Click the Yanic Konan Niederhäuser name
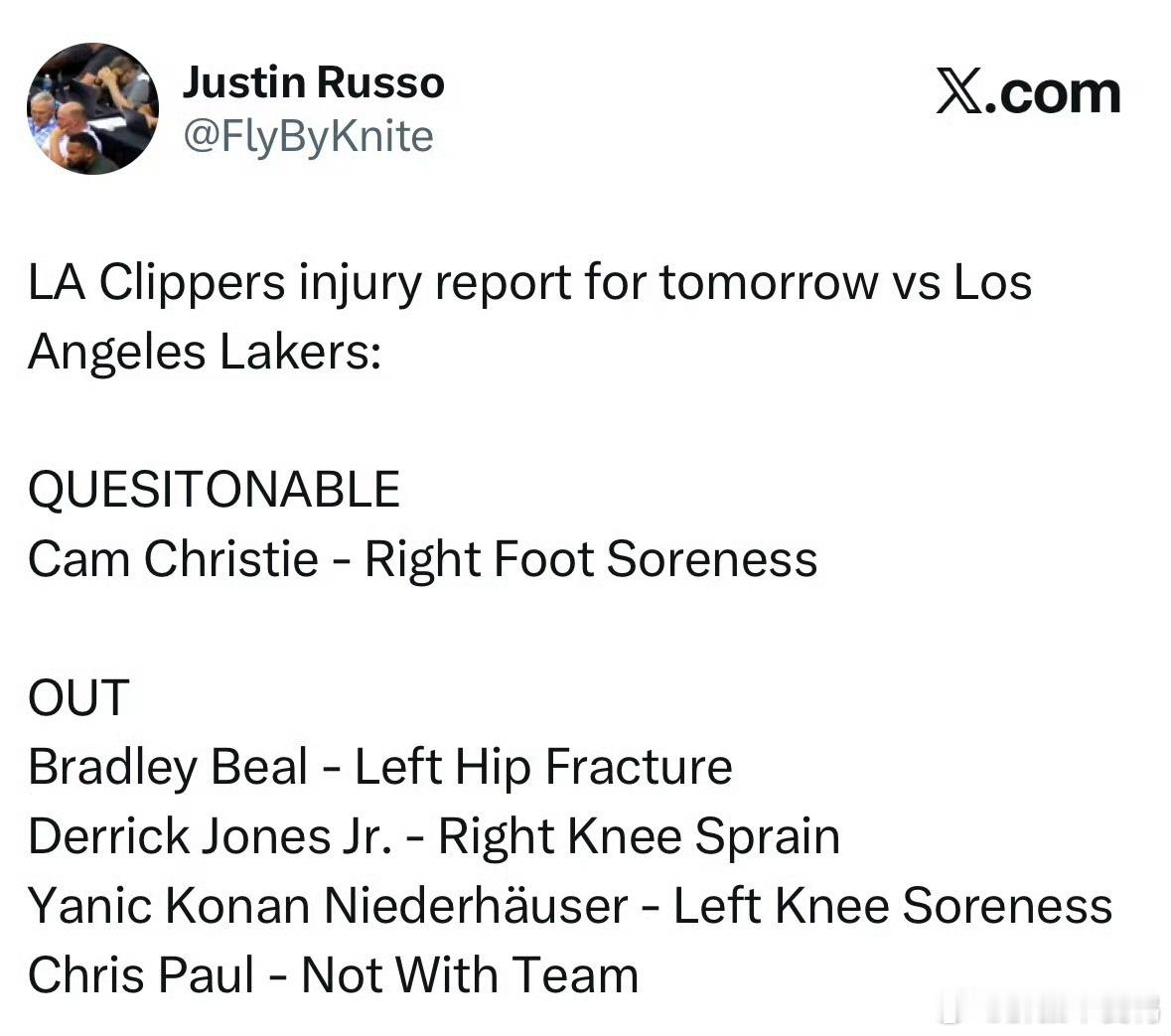 click(328, 905)
